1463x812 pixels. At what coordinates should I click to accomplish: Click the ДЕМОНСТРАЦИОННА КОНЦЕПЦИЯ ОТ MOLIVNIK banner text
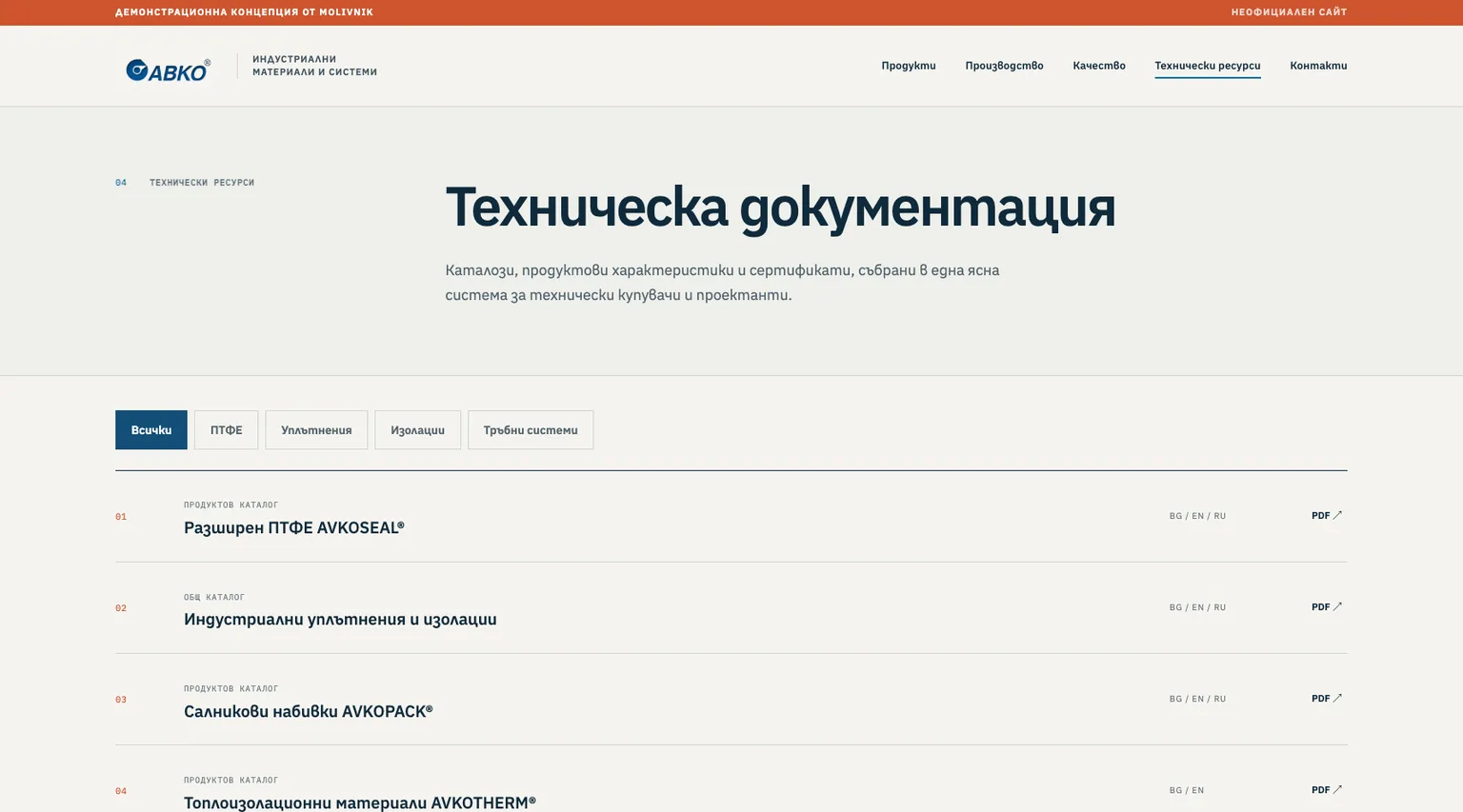tap(244, 12)
